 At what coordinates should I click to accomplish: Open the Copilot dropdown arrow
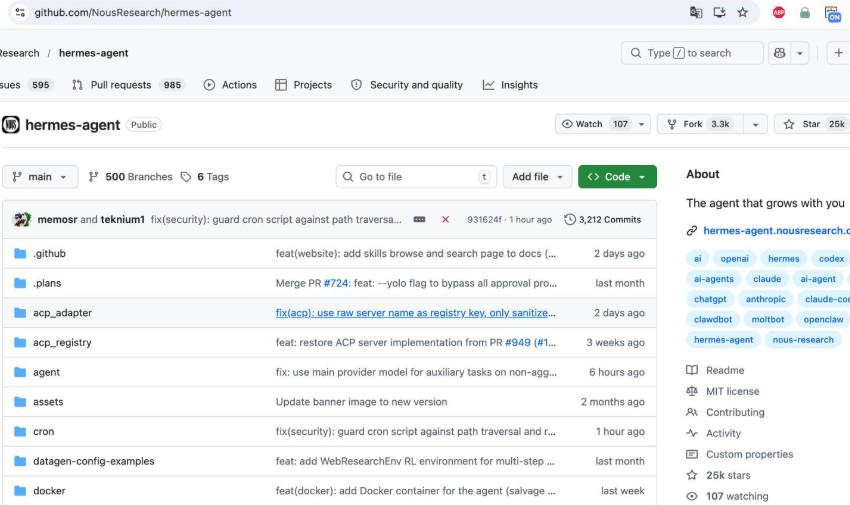click(800, 53)
